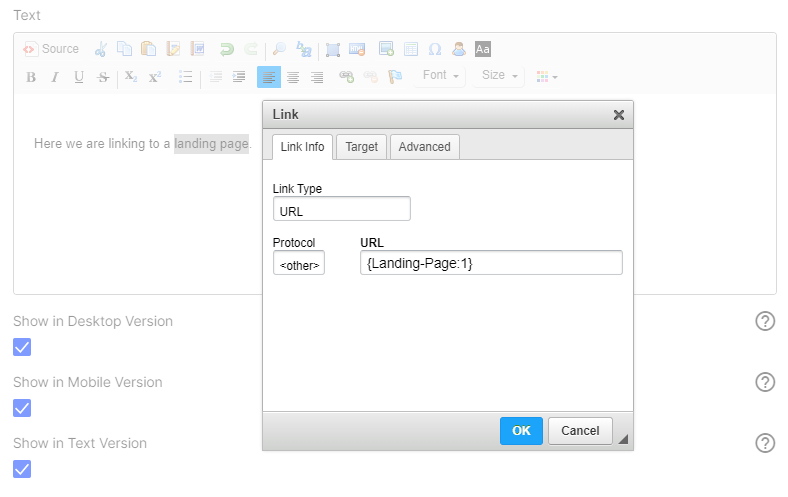This screenshot has height=497, width=788.
Task: Click the anchor flag icon
Action: point(395,77)
